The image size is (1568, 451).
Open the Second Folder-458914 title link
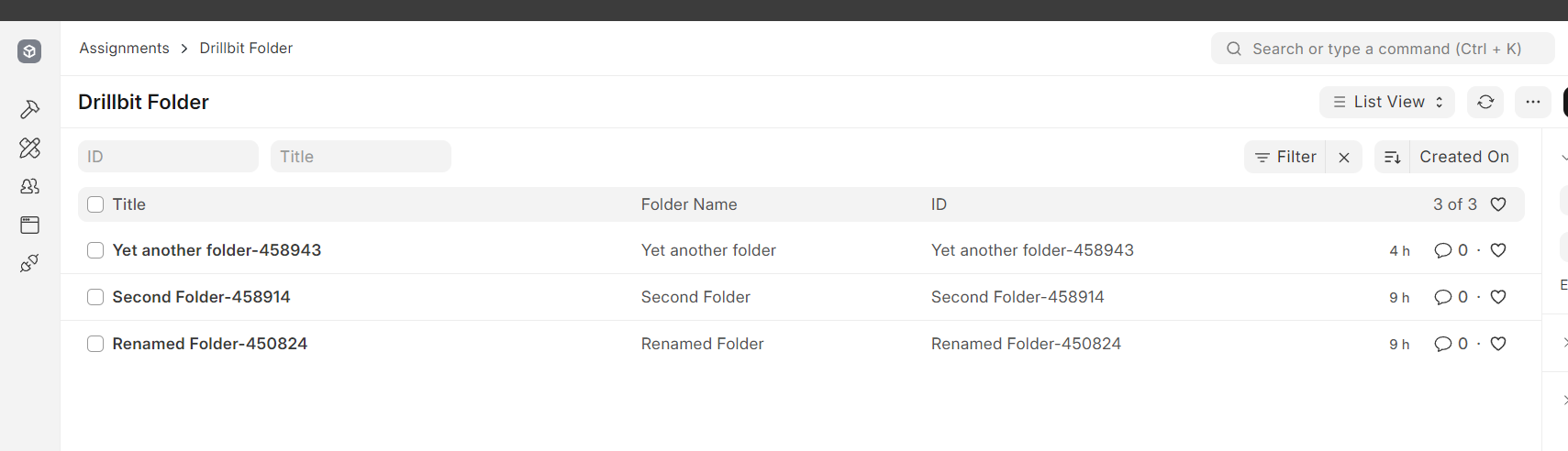[201, 297]
